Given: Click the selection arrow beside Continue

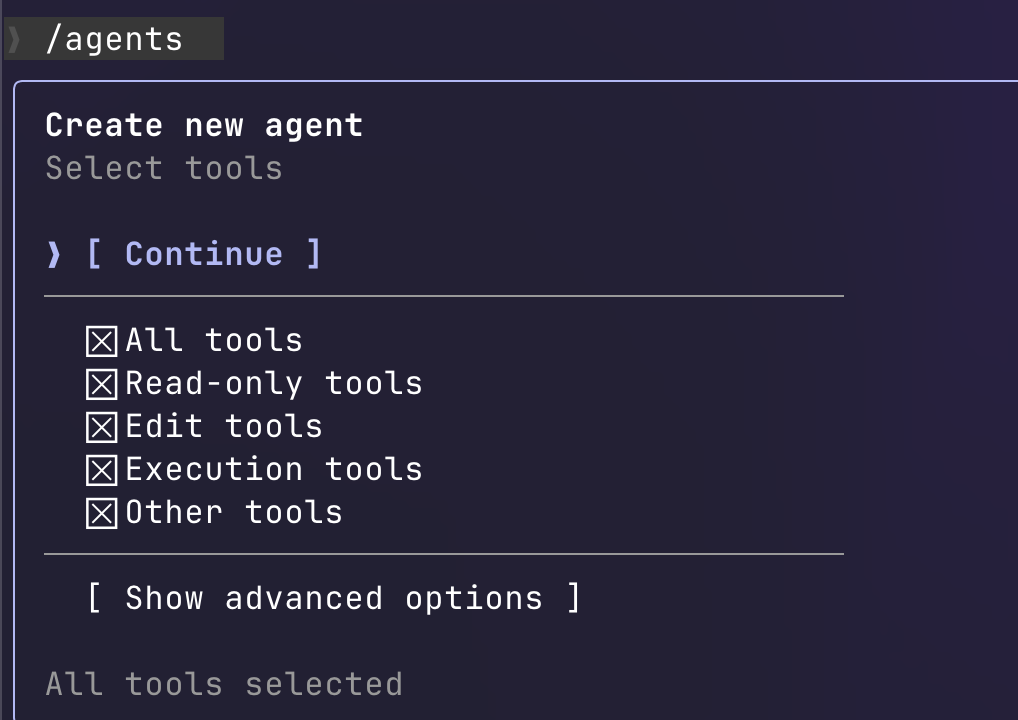Looking at the screenshot, I should (54, 254).
